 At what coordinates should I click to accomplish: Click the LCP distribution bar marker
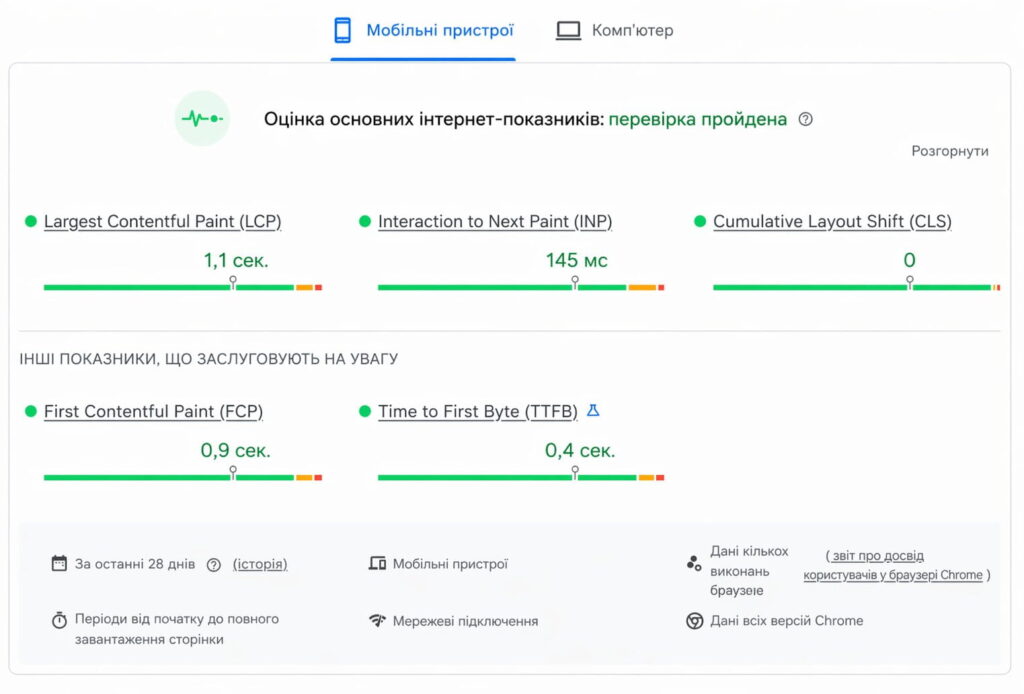point(233,284)
